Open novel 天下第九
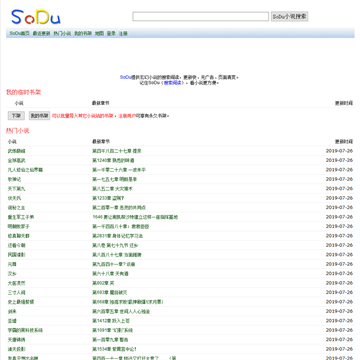This screenshot has height=360, width=360. click(17, 189)
